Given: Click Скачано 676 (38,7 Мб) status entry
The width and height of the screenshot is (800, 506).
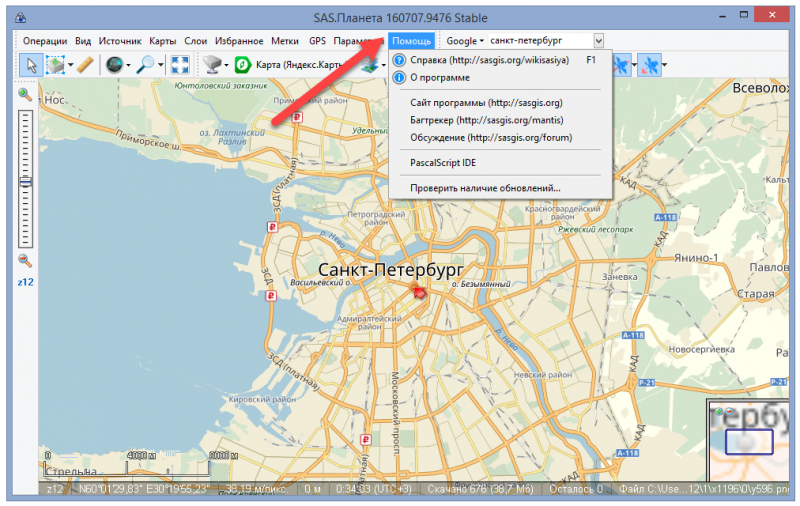Looking at the screenshot, I should (480, 489).
